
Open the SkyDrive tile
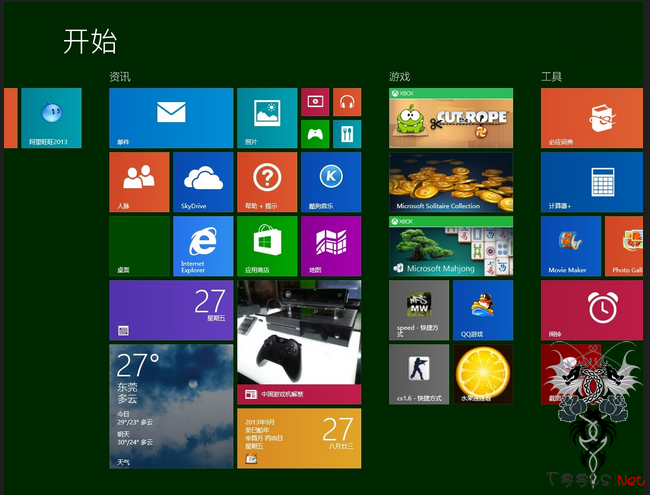pos(203,182)
